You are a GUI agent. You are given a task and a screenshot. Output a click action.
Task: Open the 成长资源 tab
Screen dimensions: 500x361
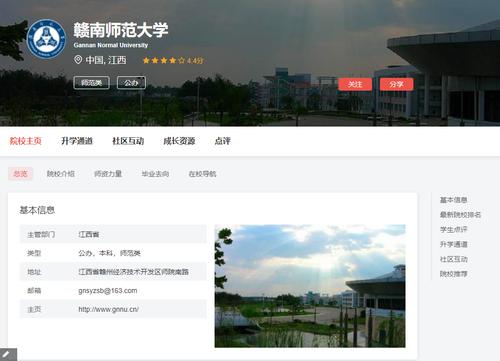tap(179, 141)
